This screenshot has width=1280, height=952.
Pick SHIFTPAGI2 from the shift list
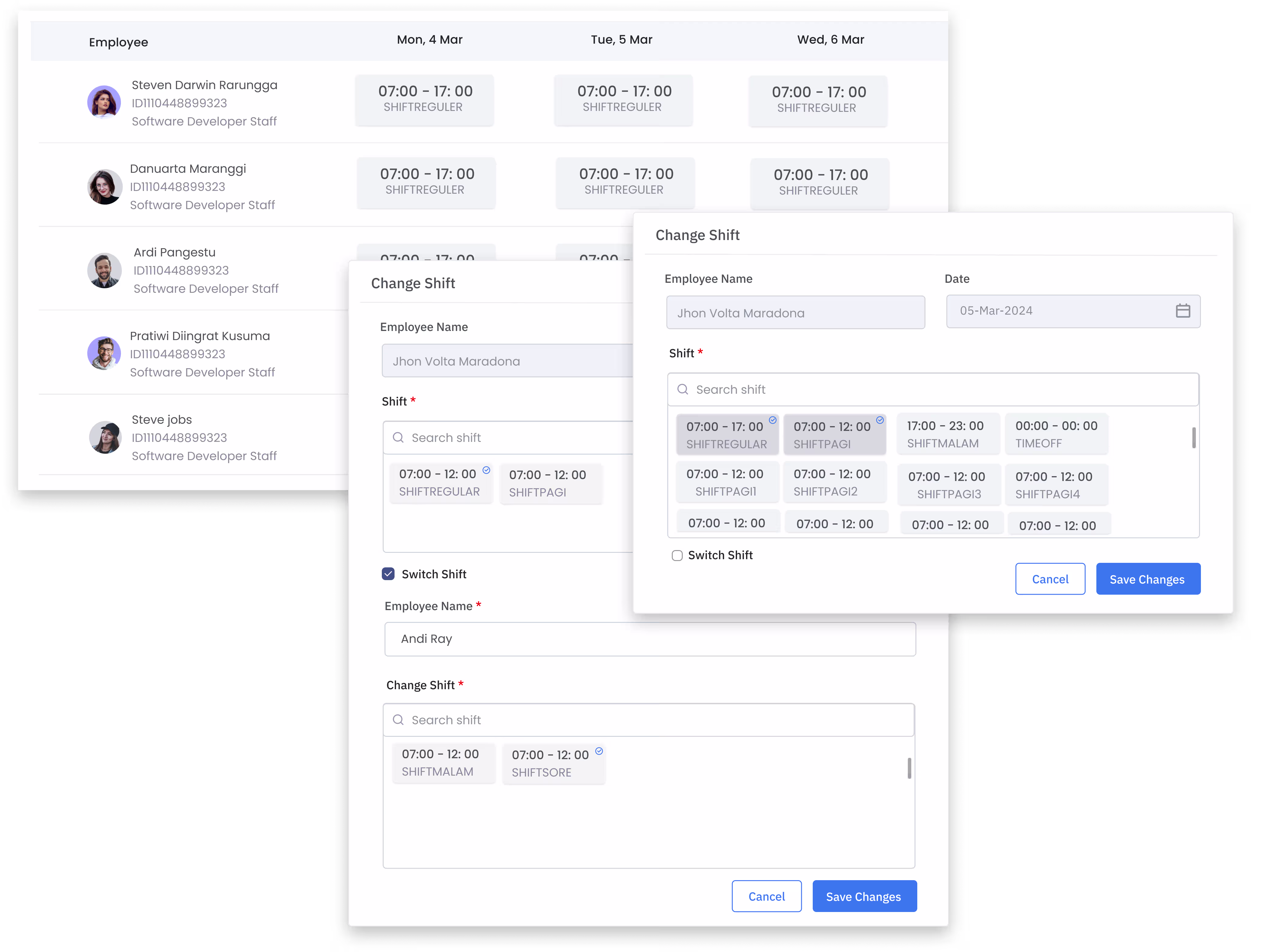[834, 482]
